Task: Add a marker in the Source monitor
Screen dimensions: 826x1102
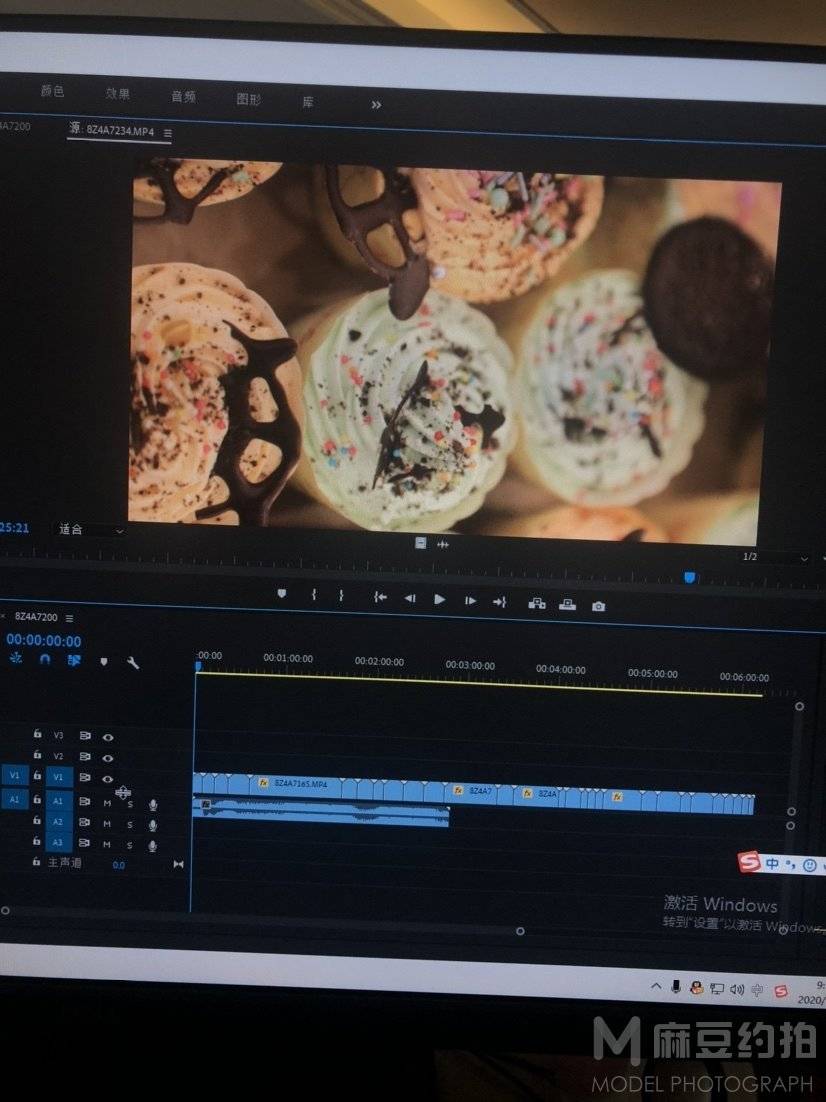Action: pos(282,594)
